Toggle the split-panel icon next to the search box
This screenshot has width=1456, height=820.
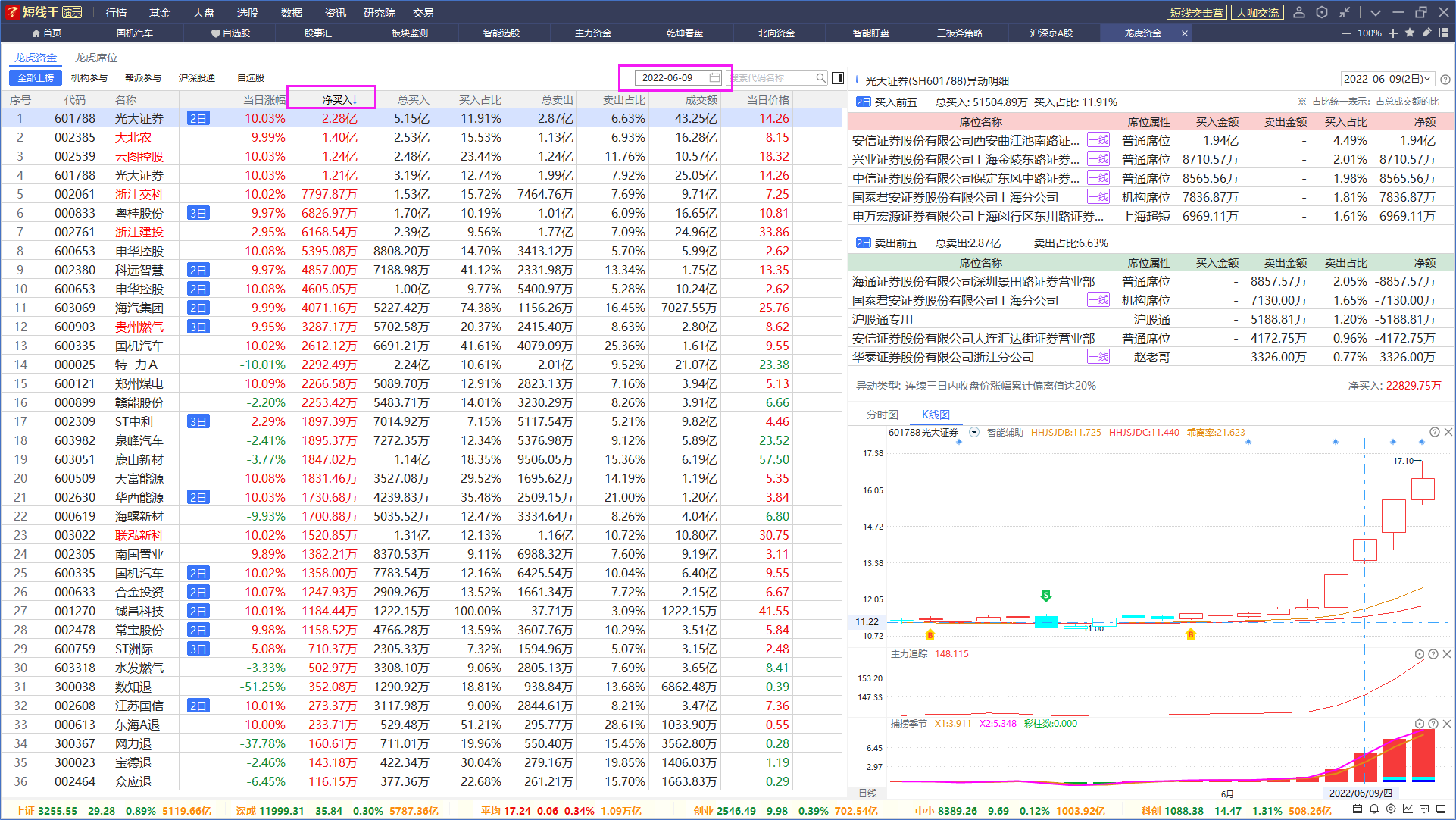click(x=838, y=78)
